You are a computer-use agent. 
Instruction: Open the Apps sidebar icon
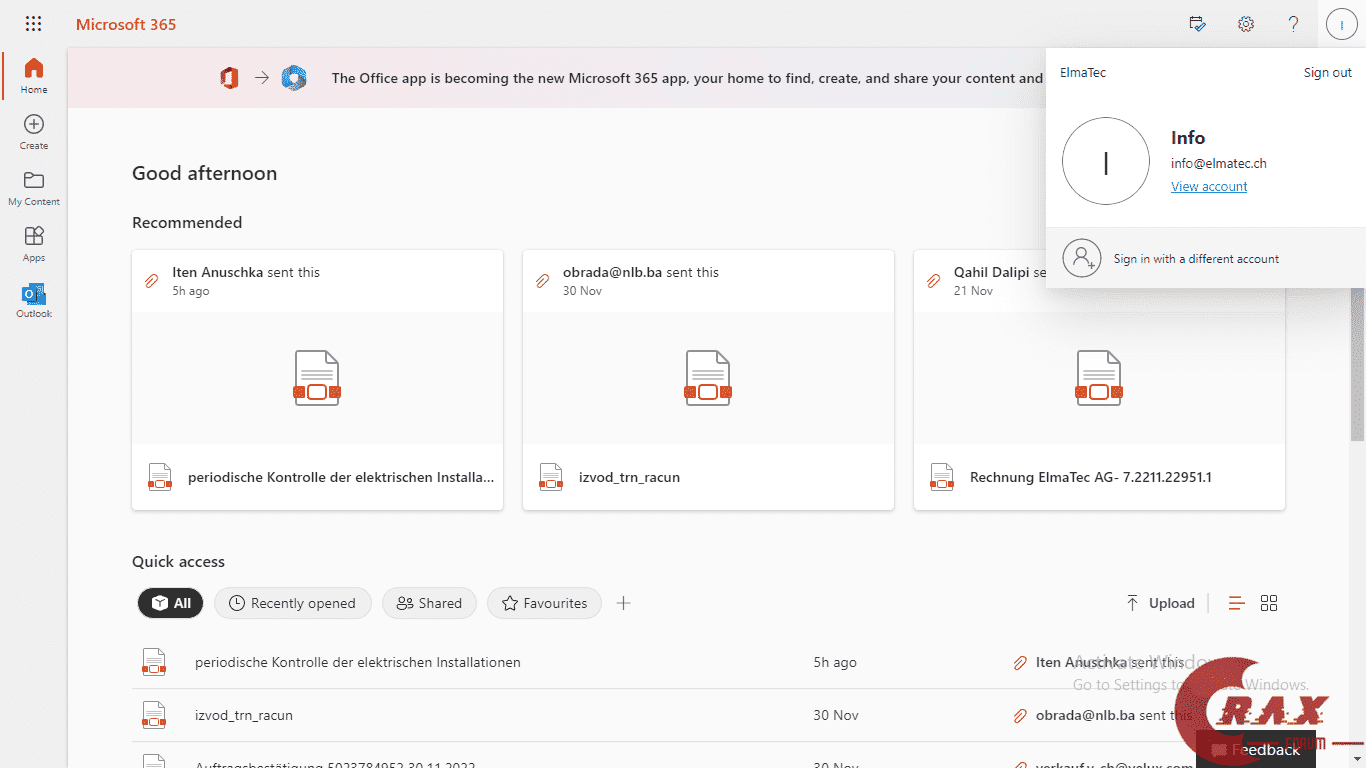pos(34,244)
